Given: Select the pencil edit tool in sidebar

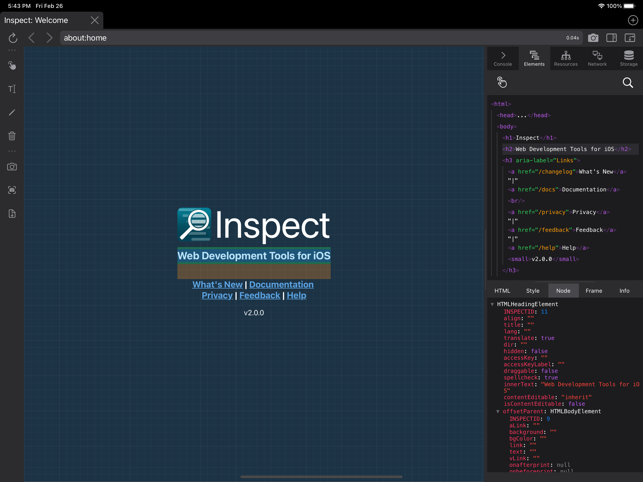Looking at the screenshot, I should (x=12, y=112).
